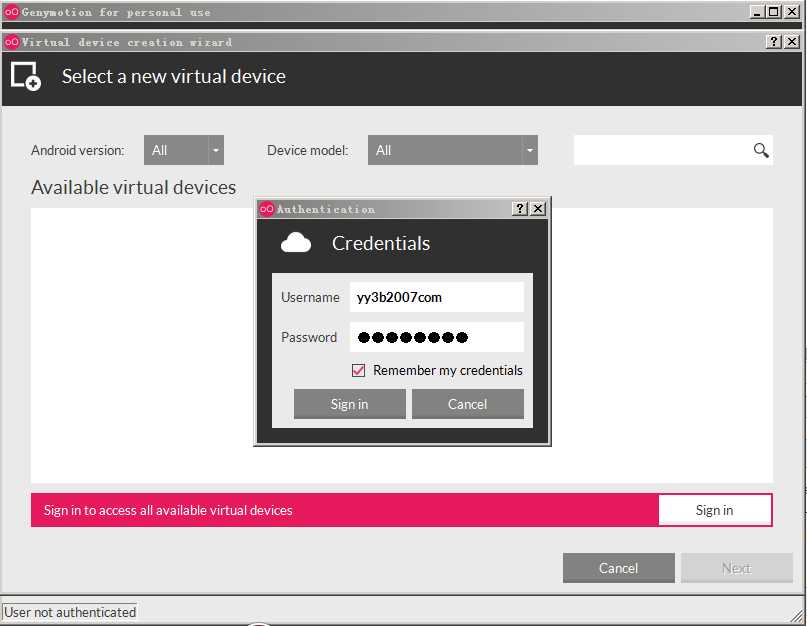Image resolution: width=807 pixels, height=626 pixels.
Task: Focus the Password input field
Action: pos(436,337)
